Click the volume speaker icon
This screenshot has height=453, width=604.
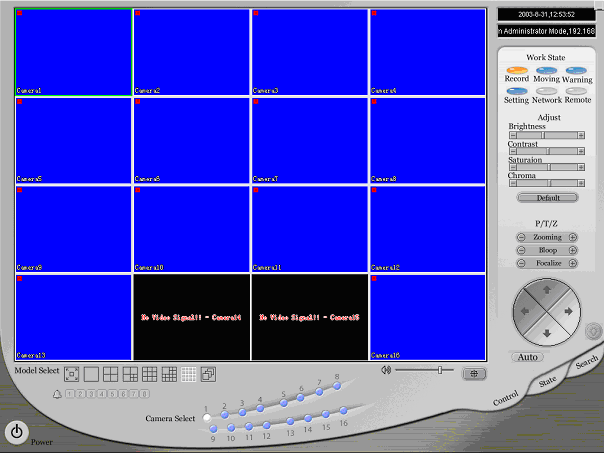(x=386, y=370)
